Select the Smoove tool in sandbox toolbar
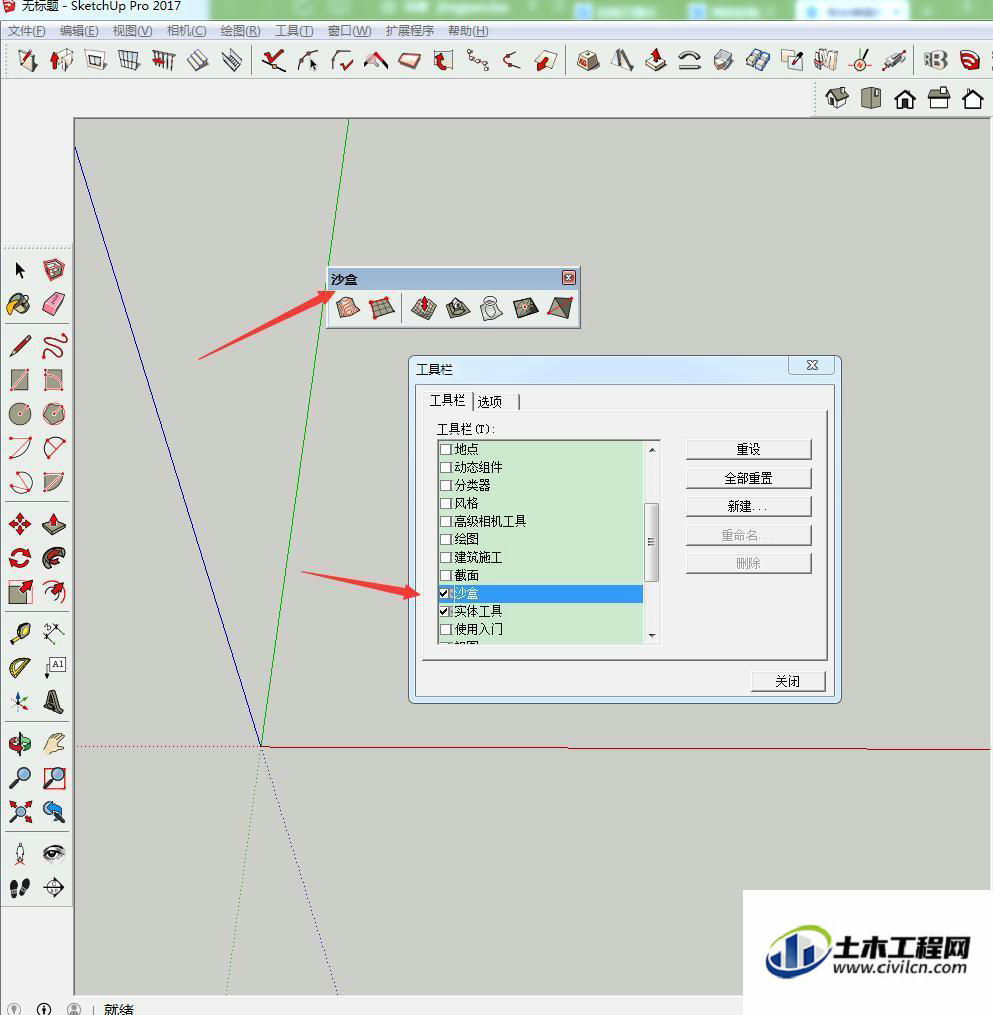The height and width of the screenshot is (1015, 993). [423, 307]
